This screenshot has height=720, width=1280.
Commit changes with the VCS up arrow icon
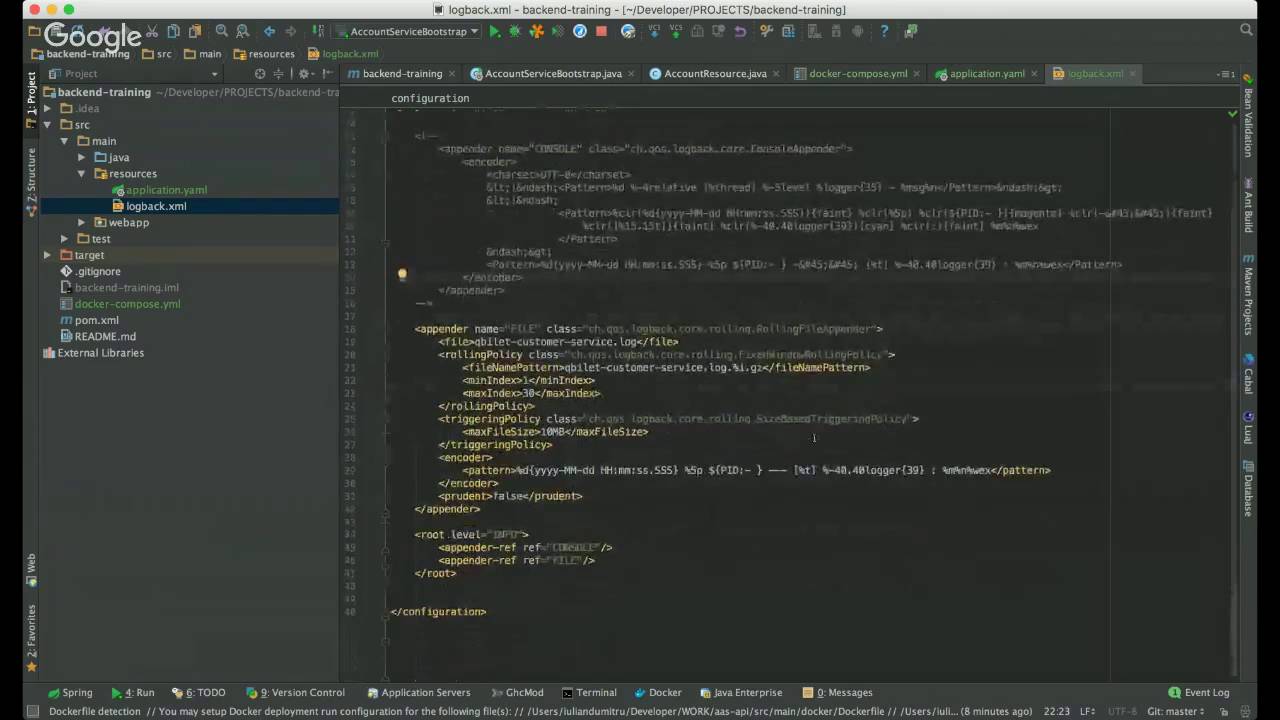click(x=674, y=31)
